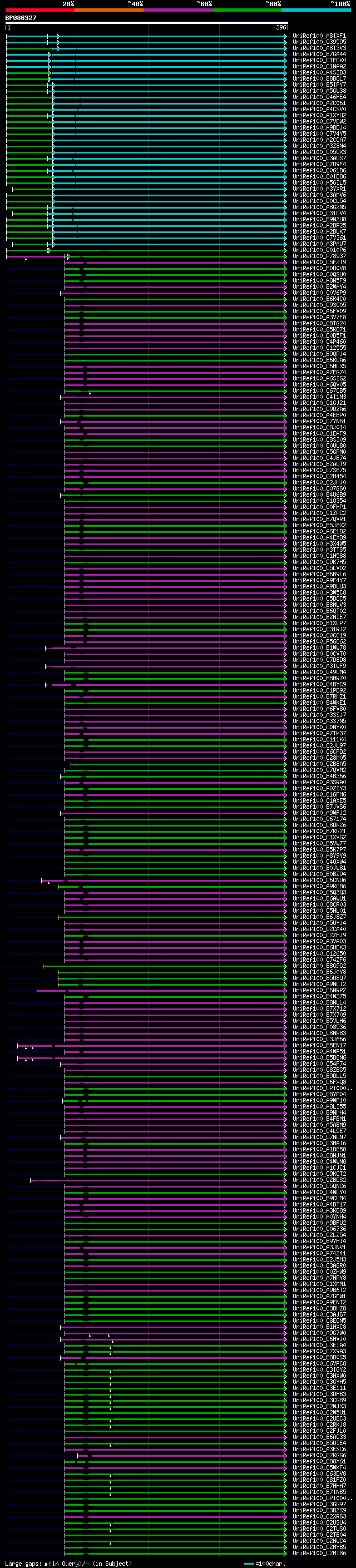
Task: Click the 396 query end position label
Action: click(x=280, y=27)
